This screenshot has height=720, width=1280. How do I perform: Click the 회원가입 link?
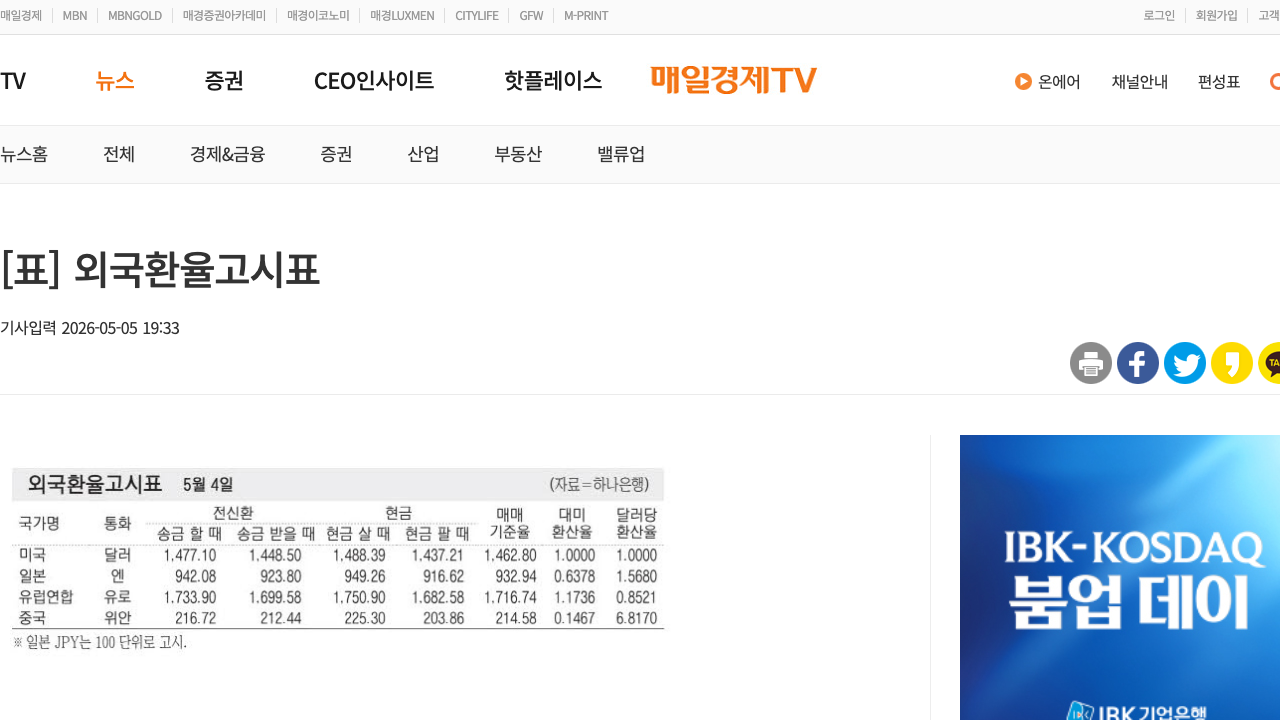tap(1216, 16)
